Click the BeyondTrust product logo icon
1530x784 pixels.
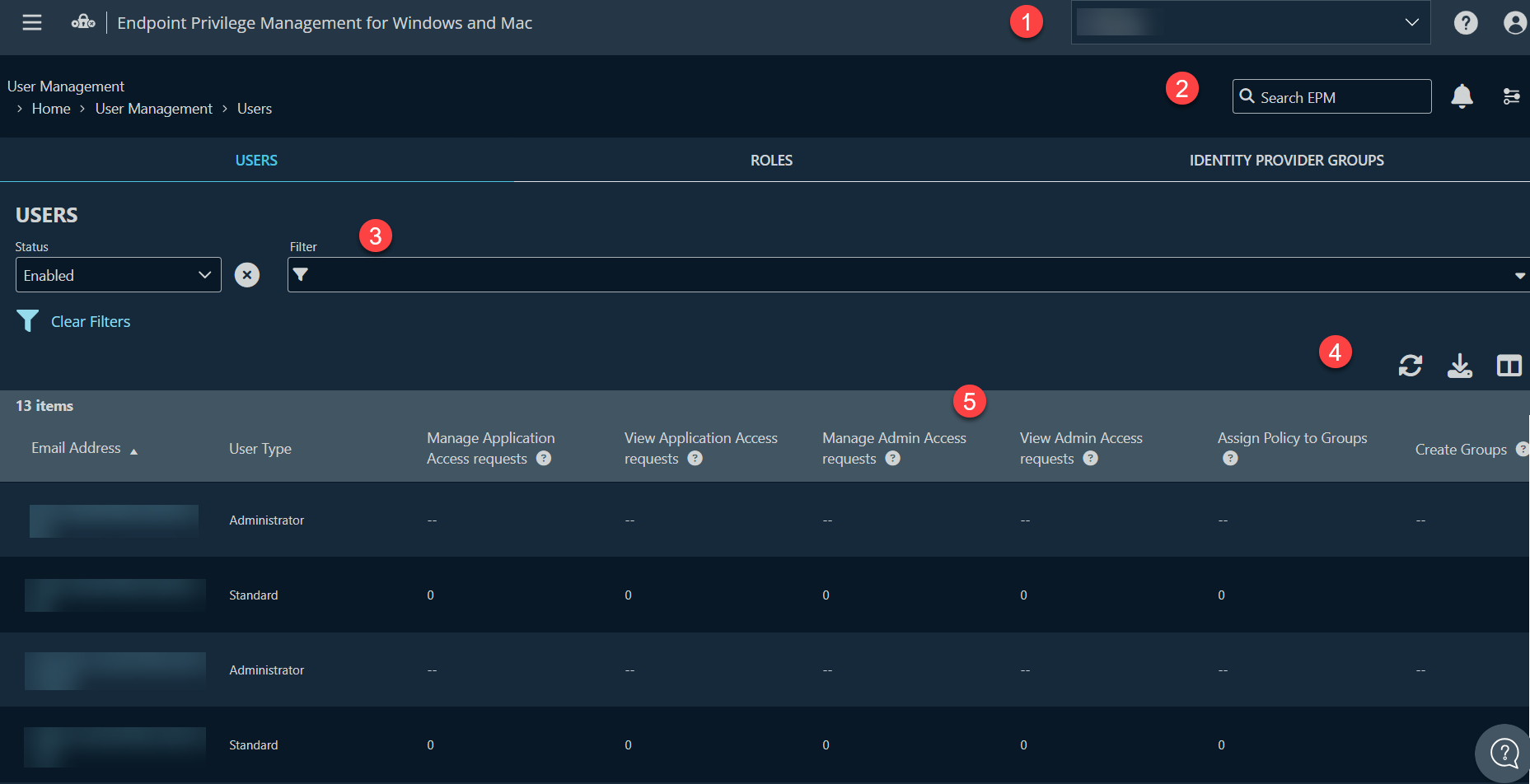click(x=83, y=22)
